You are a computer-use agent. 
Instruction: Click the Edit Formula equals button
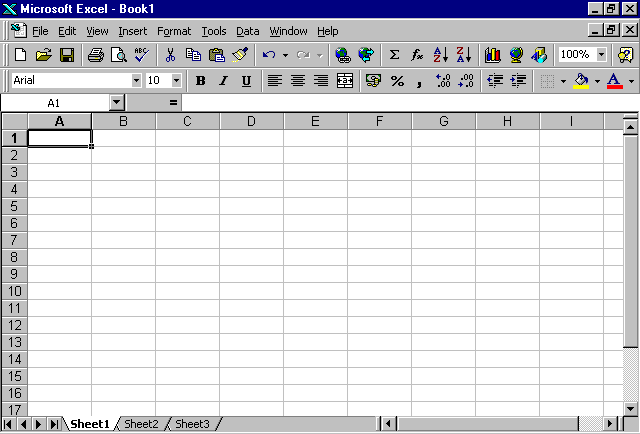(173, 103)
